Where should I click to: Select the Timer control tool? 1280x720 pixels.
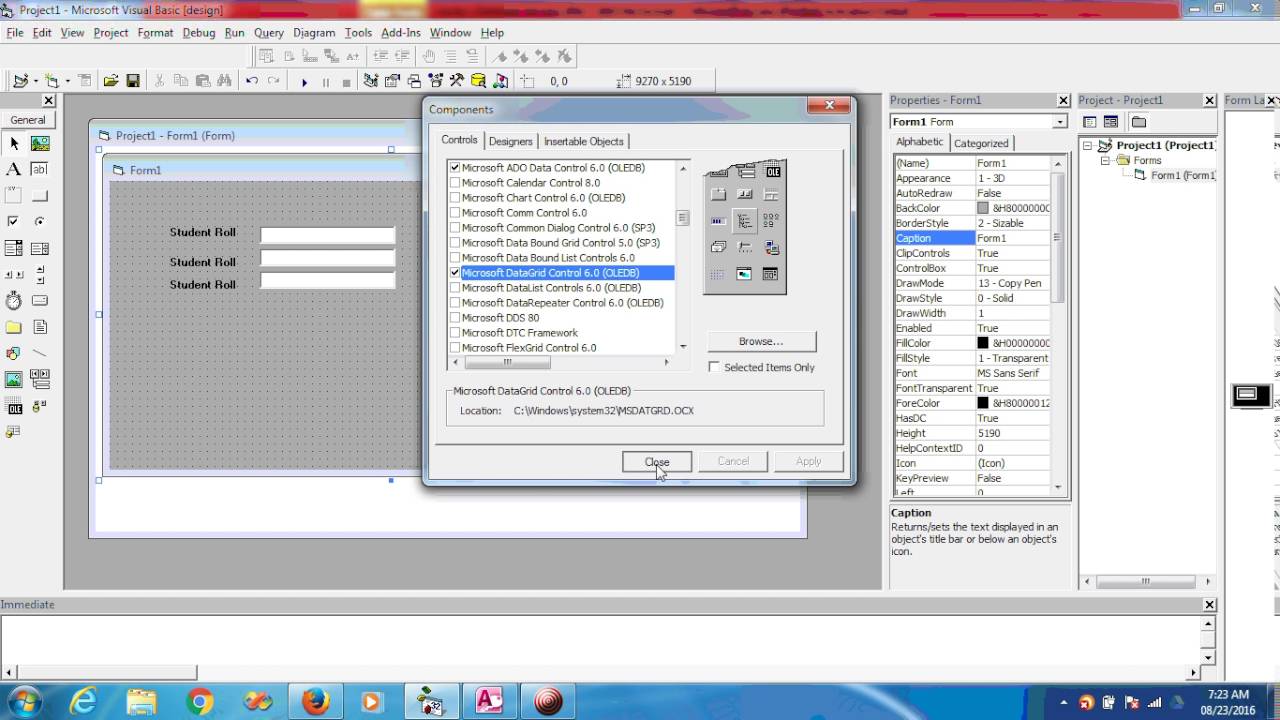(14, 300)
